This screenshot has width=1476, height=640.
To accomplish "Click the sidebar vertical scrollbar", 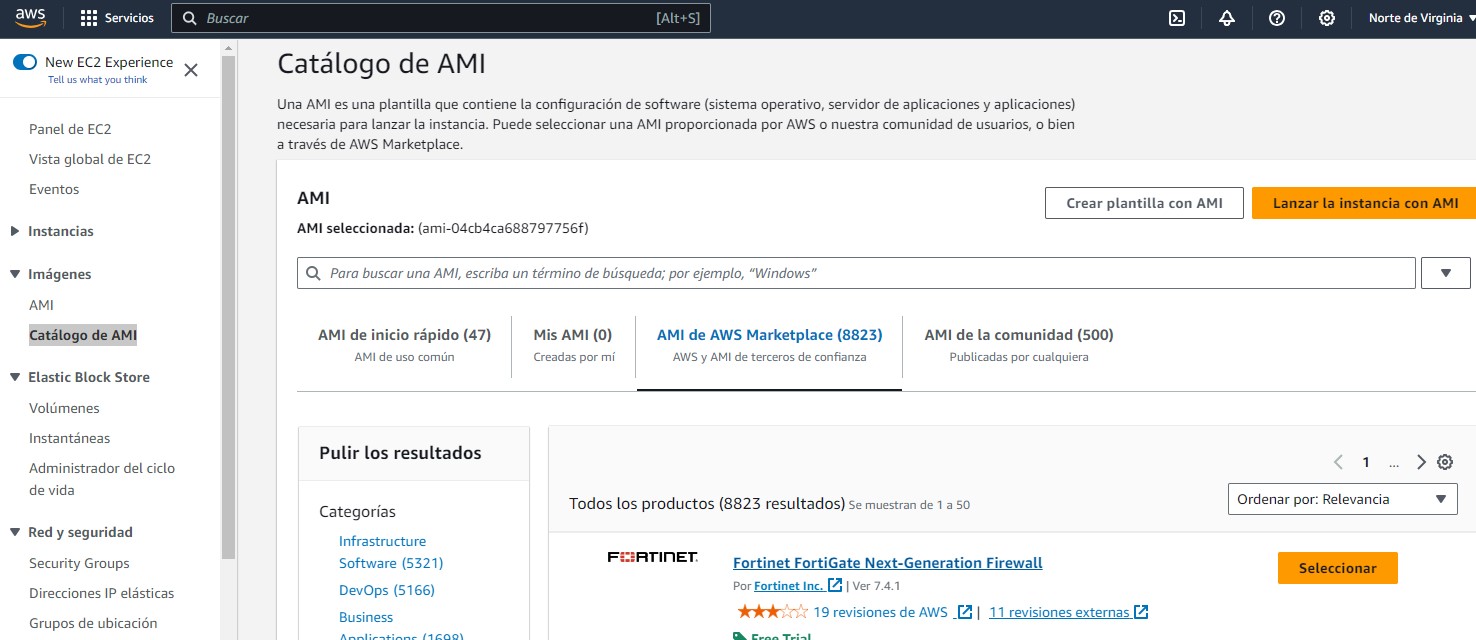I will 229,300.
